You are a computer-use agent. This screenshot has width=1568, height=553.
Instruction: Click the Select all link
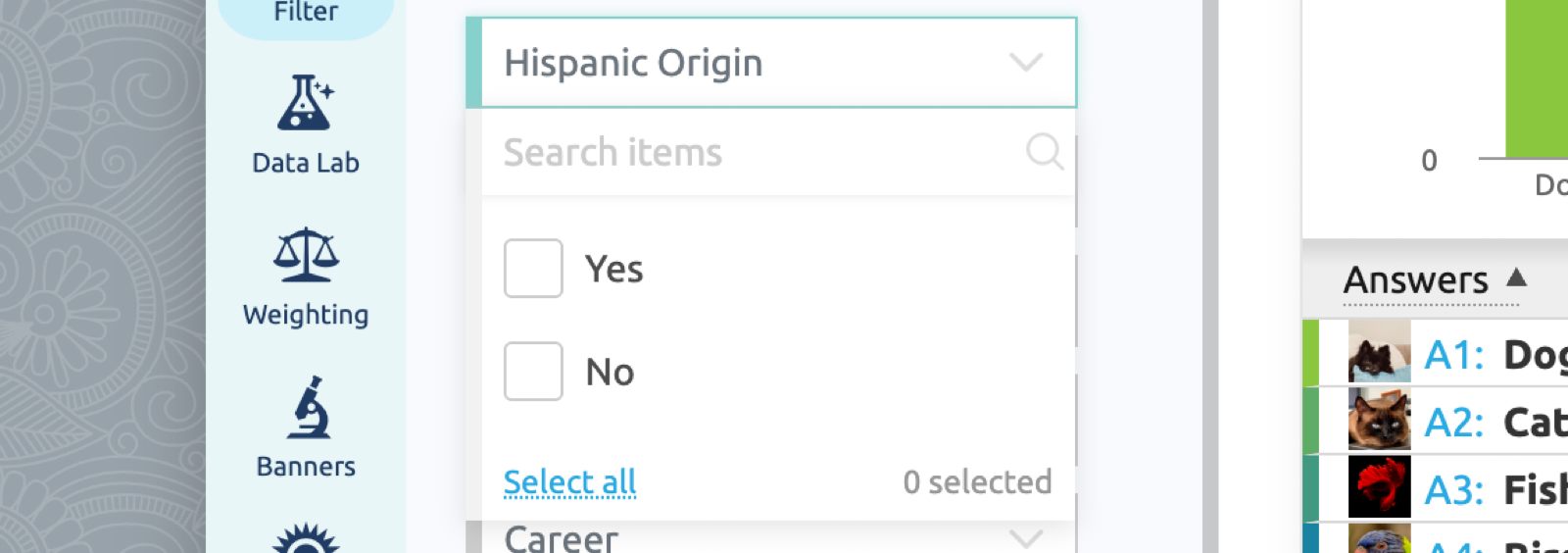[x=569, y=481]
